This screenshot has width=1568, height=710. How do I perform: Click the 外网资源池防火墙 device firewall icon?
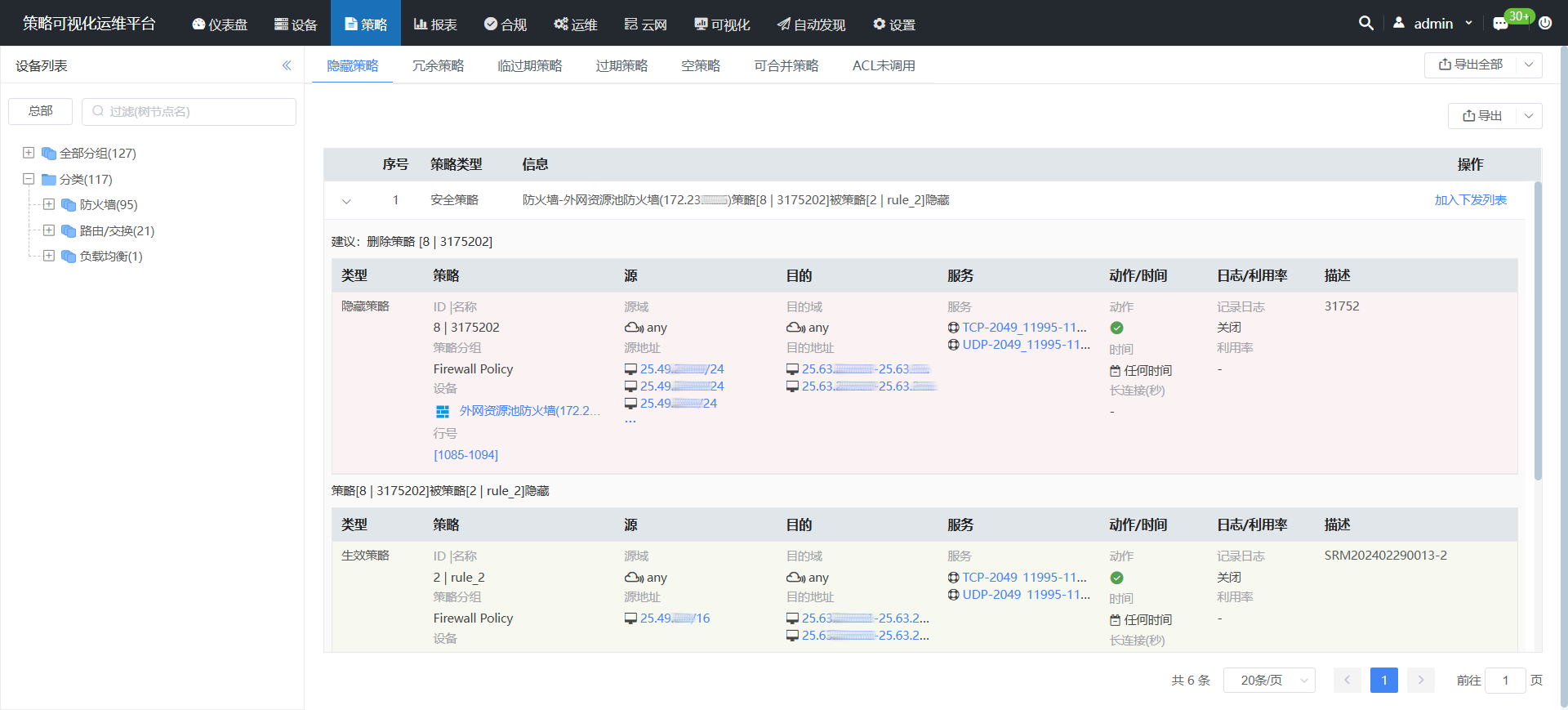(443, 411)
